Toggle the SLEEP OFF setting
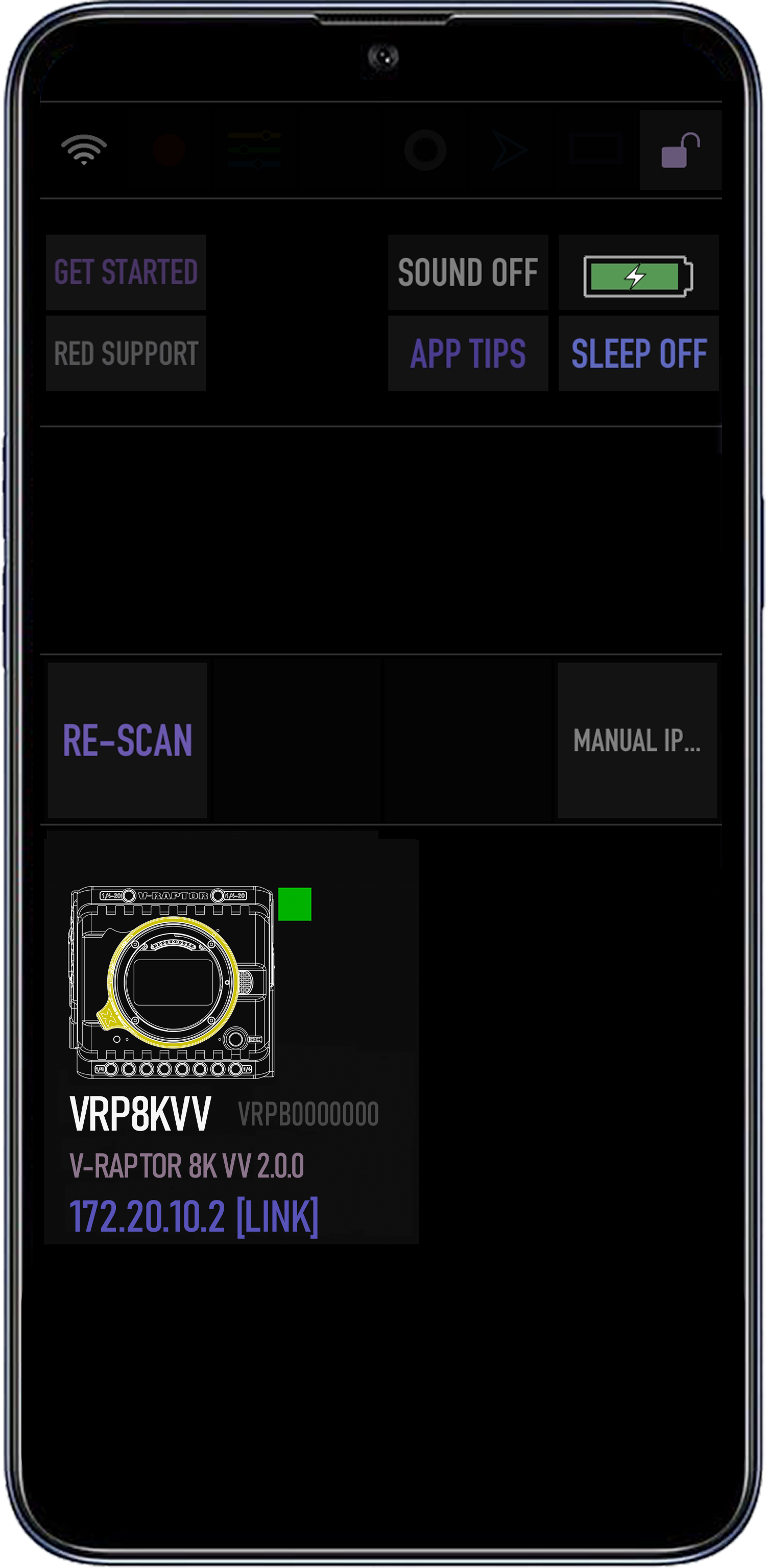The height and width of the screenshot is (1568, 766). (x=639, y=353)
